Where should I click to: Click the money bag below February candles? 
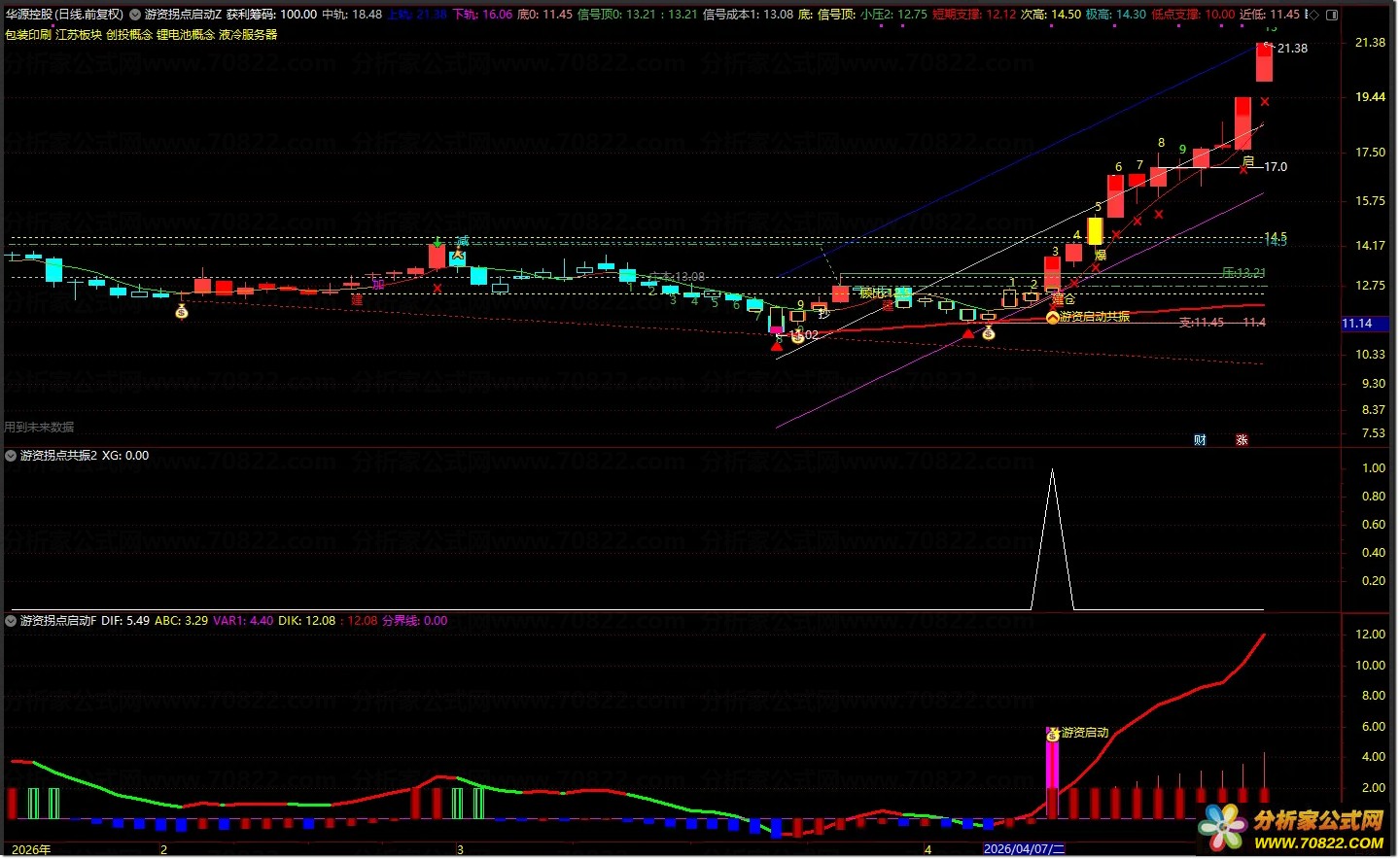pos(181,312)
